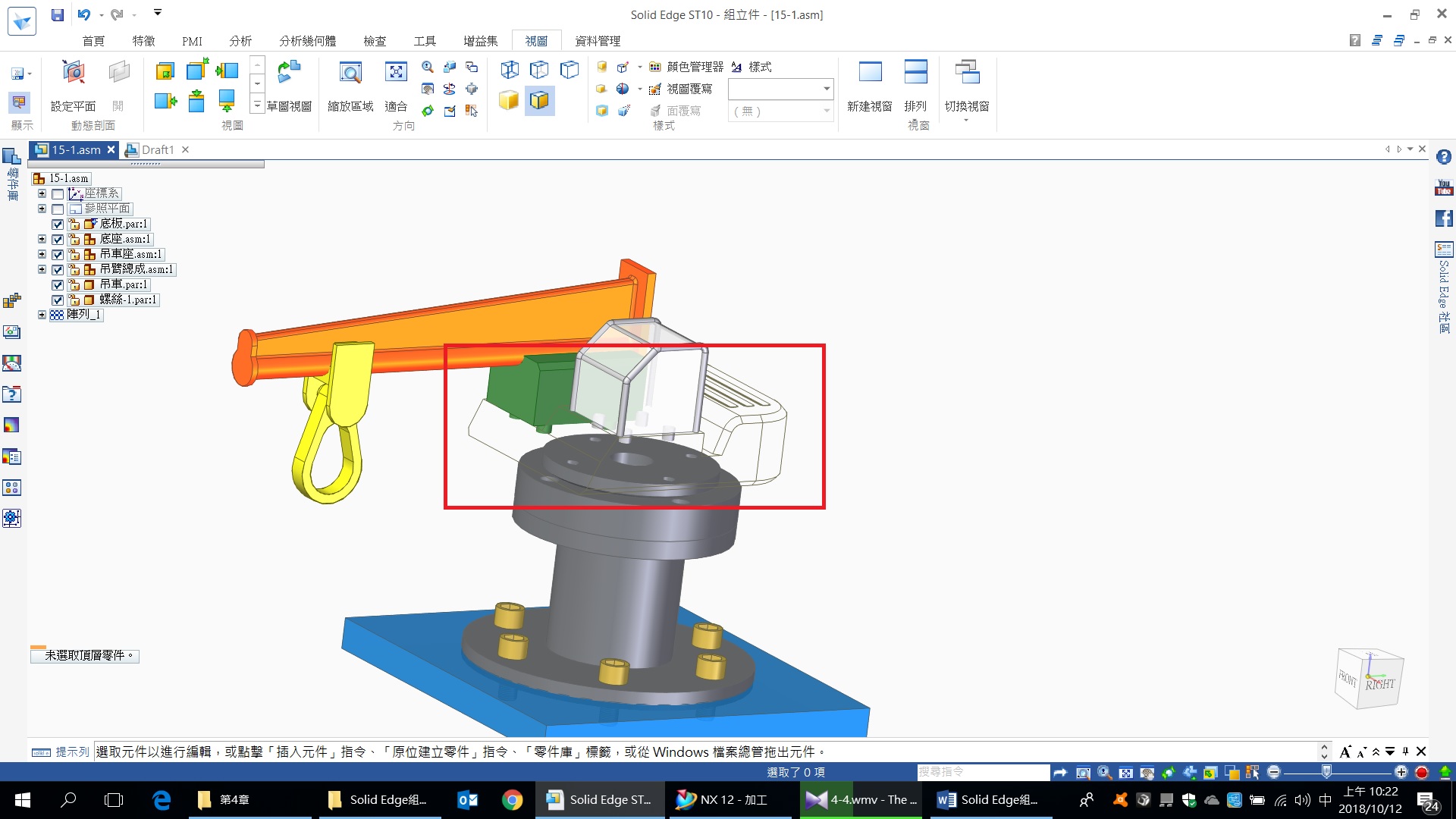
Task: Expand the 陣列_1 pattern node
Action: coord(42,315)
